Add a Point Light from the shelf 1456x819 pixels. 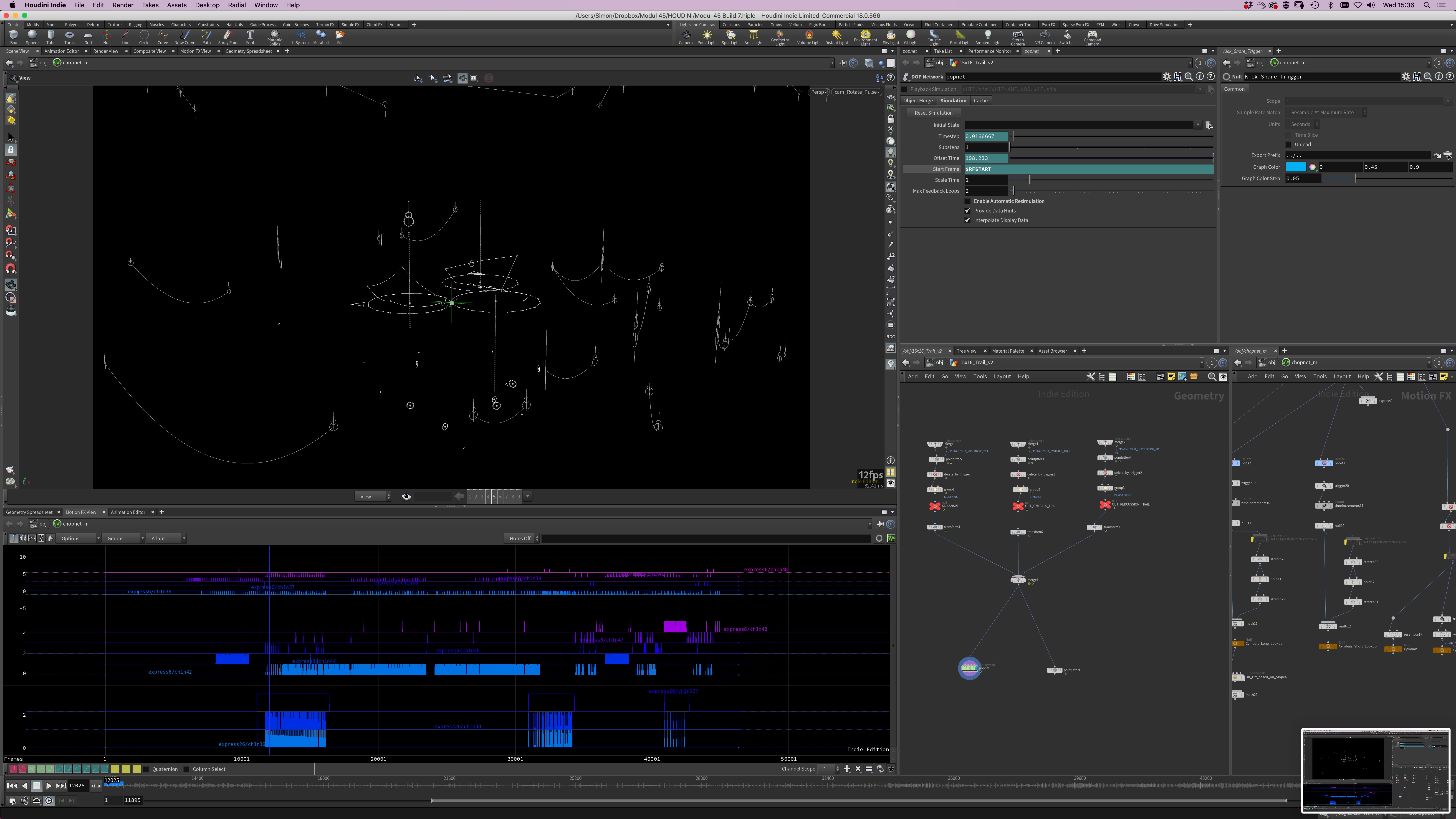(x=707, y=37)
